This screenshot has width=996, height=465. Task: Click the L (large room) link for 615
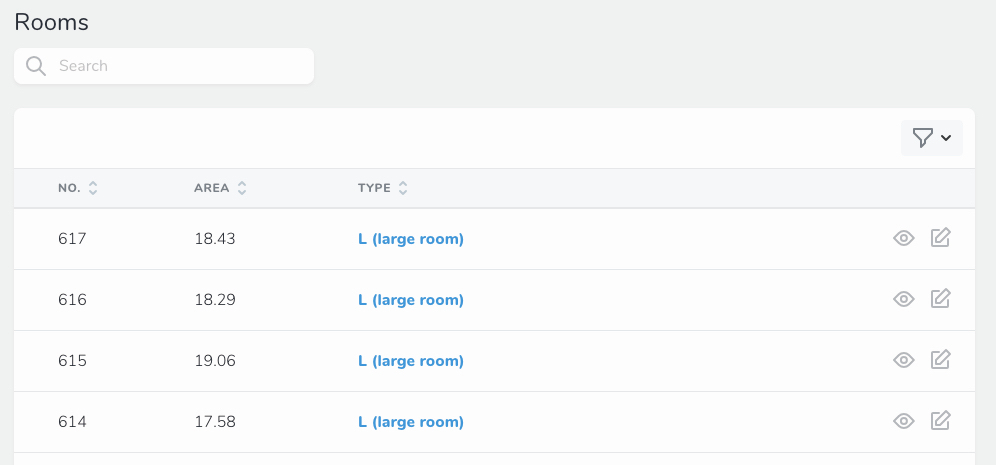[410, 361]
